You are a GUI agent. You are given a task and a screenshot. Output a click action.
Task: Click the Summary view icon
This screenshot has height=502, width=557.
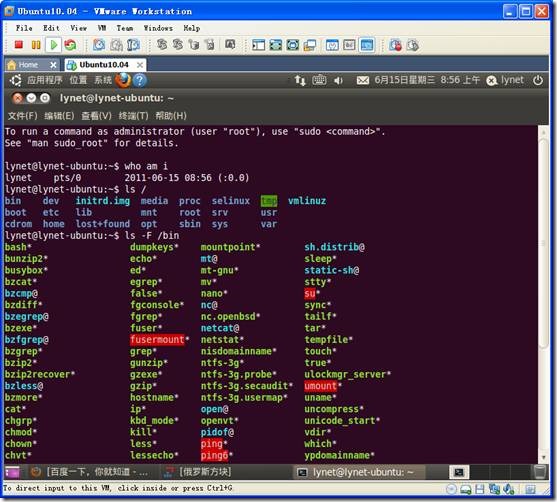[x=332, y=45]
